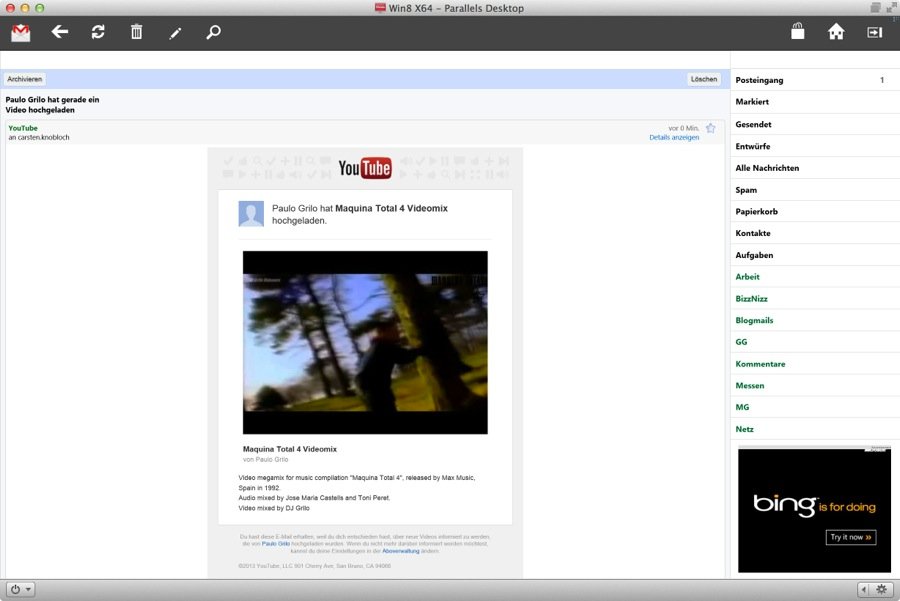The image size is (900, 601).
Task: Click the inbox unread count 1
Action: coord(882,80)
